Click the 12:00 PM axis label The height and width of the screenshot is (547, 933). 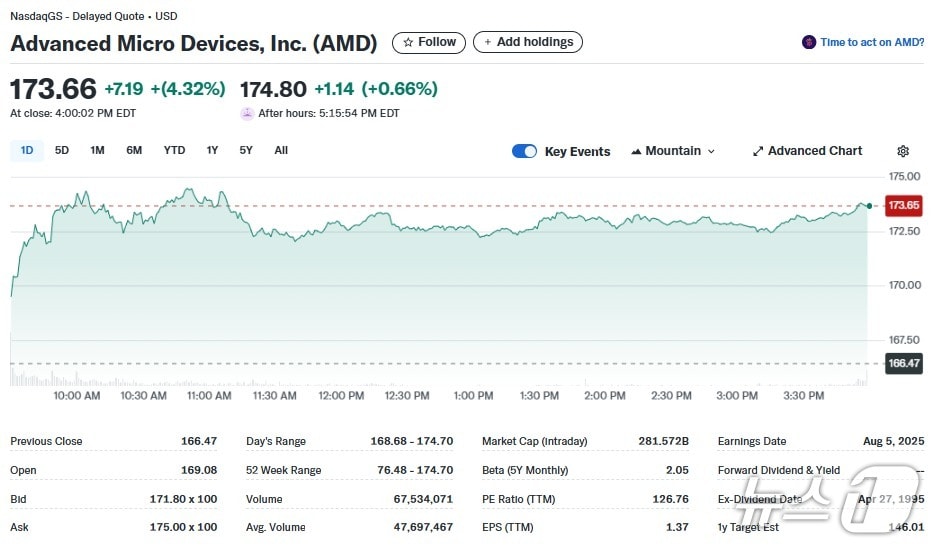click(x=341, y=396)
